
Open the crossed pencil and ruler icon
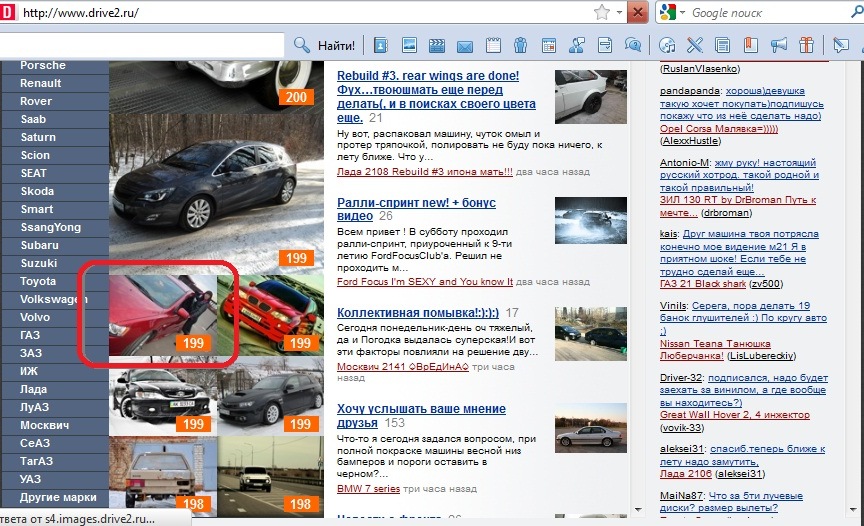(x=695, y=45)
